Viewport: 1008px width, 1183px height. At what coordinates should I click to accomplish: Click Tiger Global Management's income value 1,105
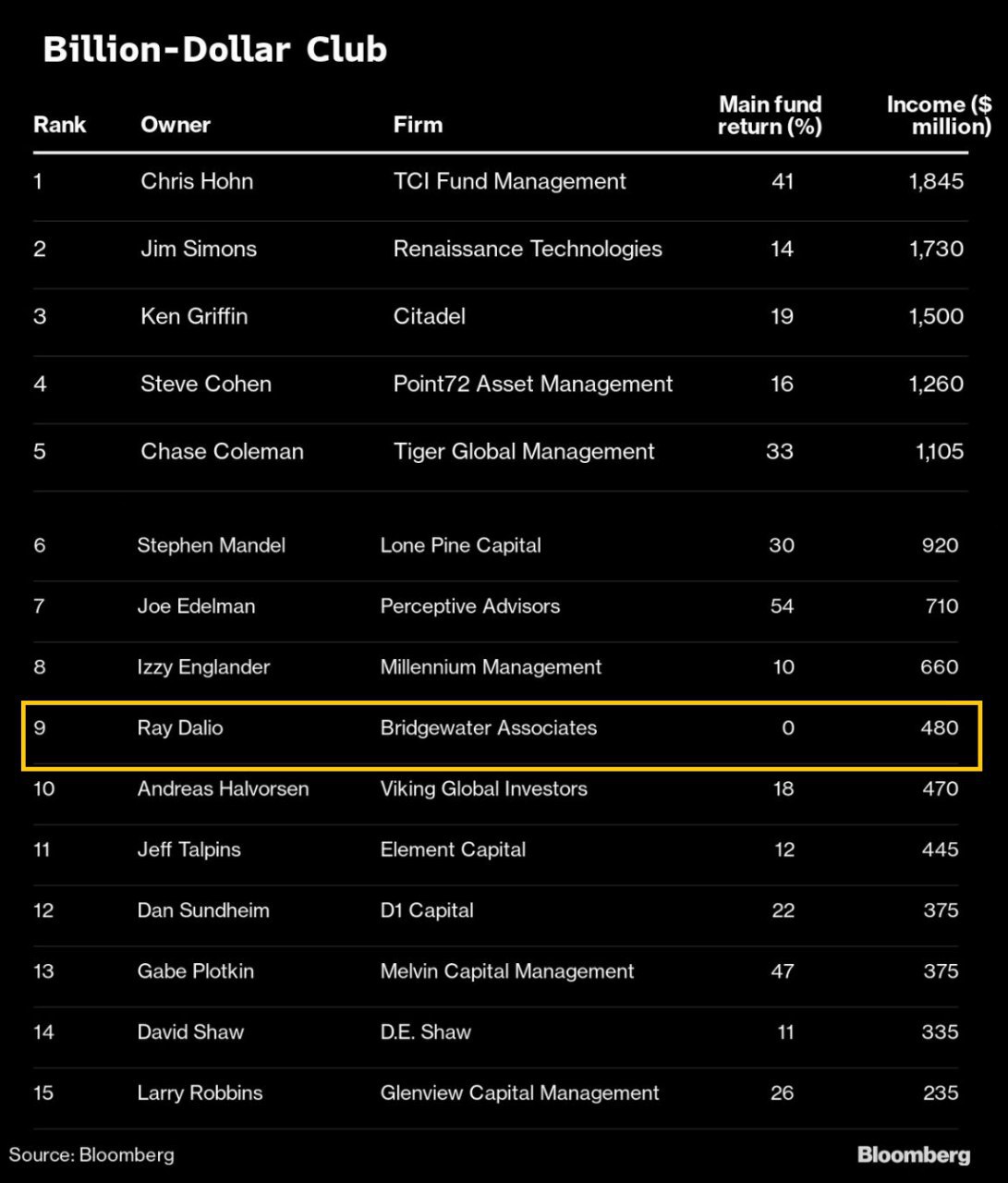(x=939, y=451)
